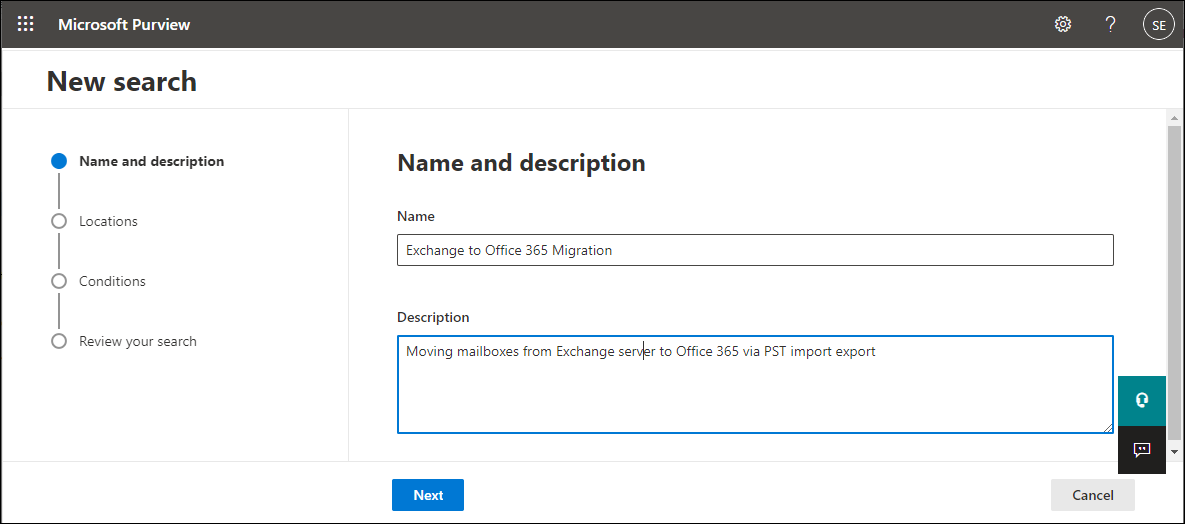Click the Description field label

433,317
